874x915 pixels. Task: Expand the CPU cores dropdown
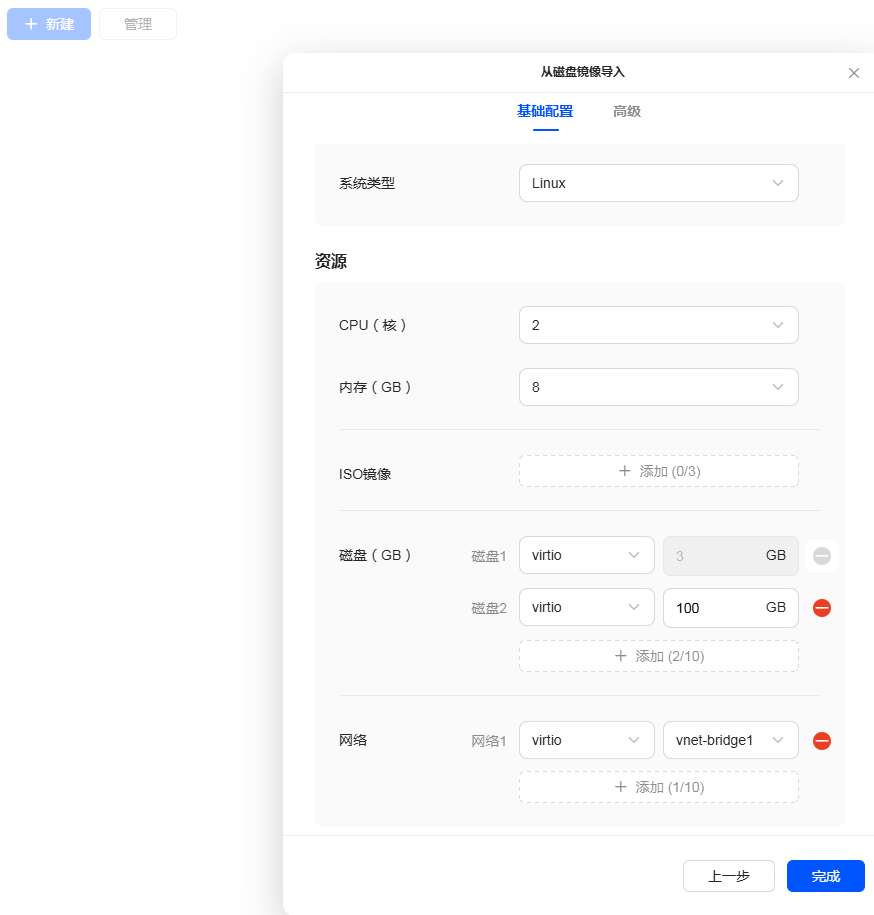658,325
